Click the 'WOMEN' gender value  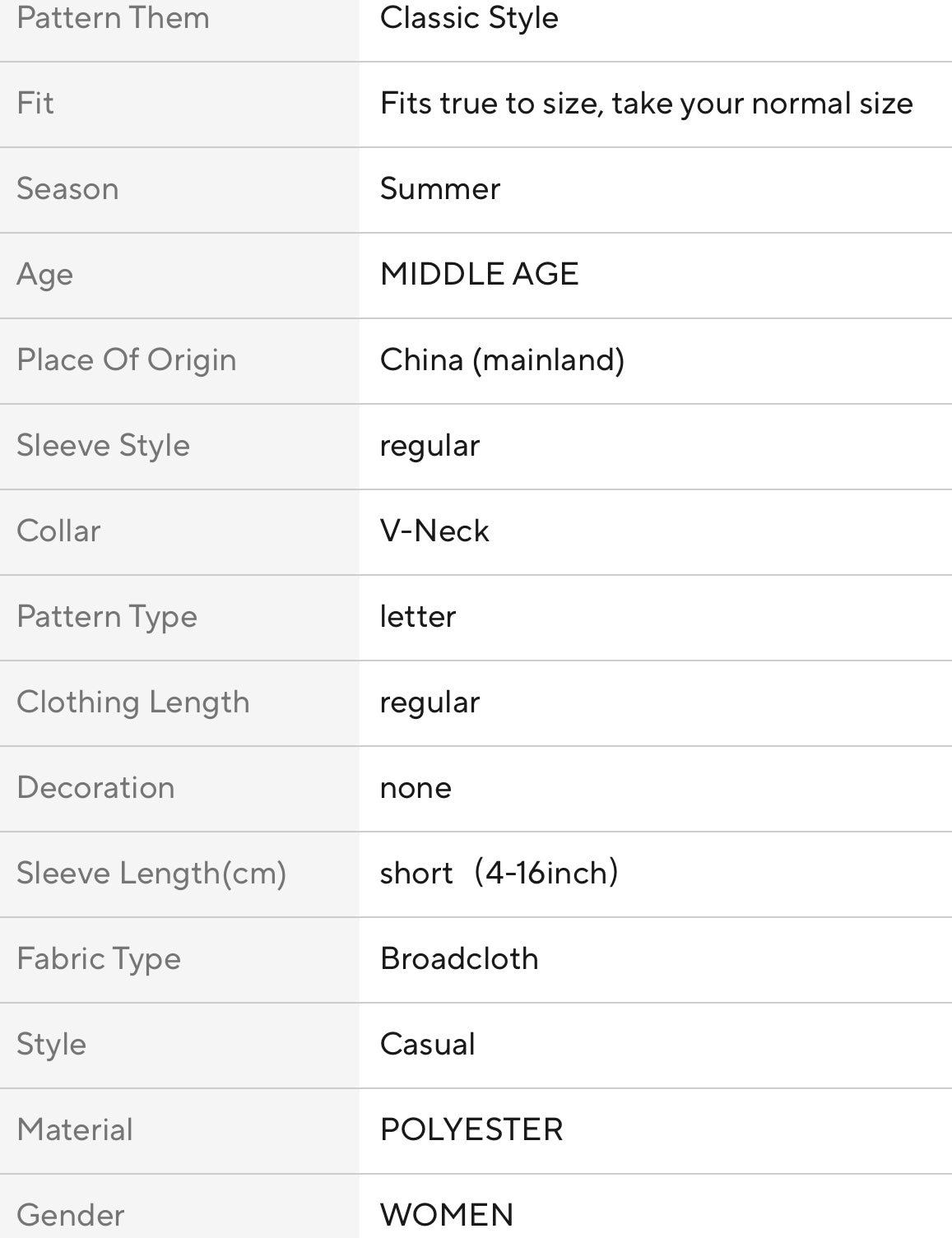(x=447, y=1215)
